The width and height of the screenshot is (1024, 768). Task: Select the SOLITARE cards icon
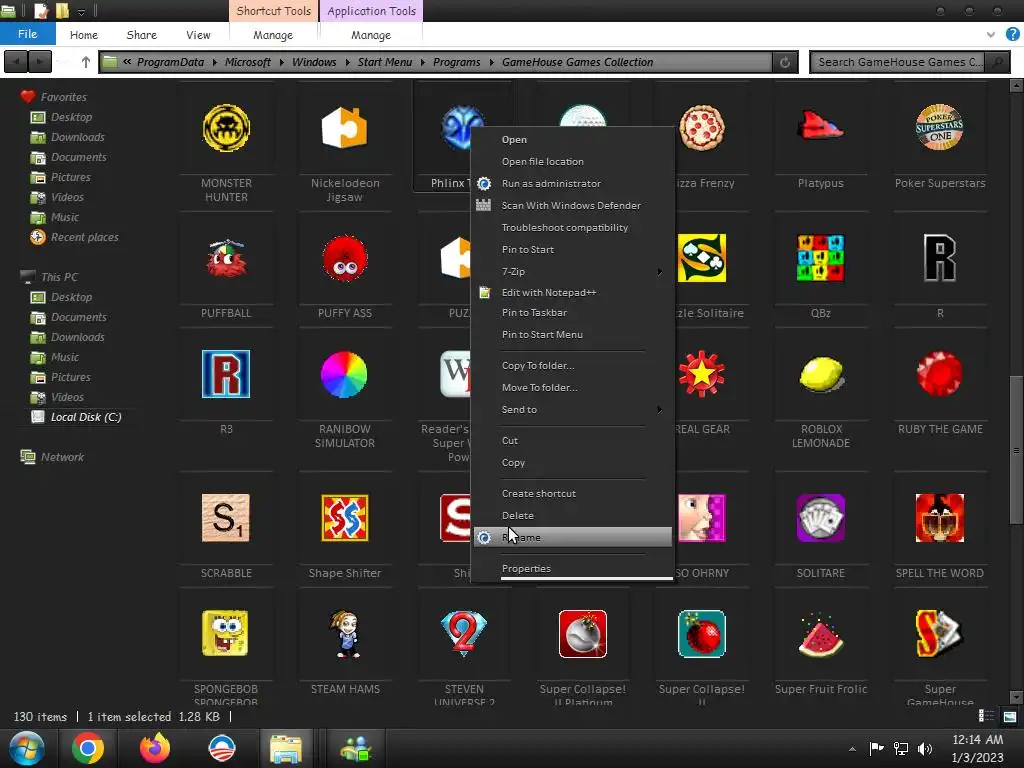click(x=821, y=518)
